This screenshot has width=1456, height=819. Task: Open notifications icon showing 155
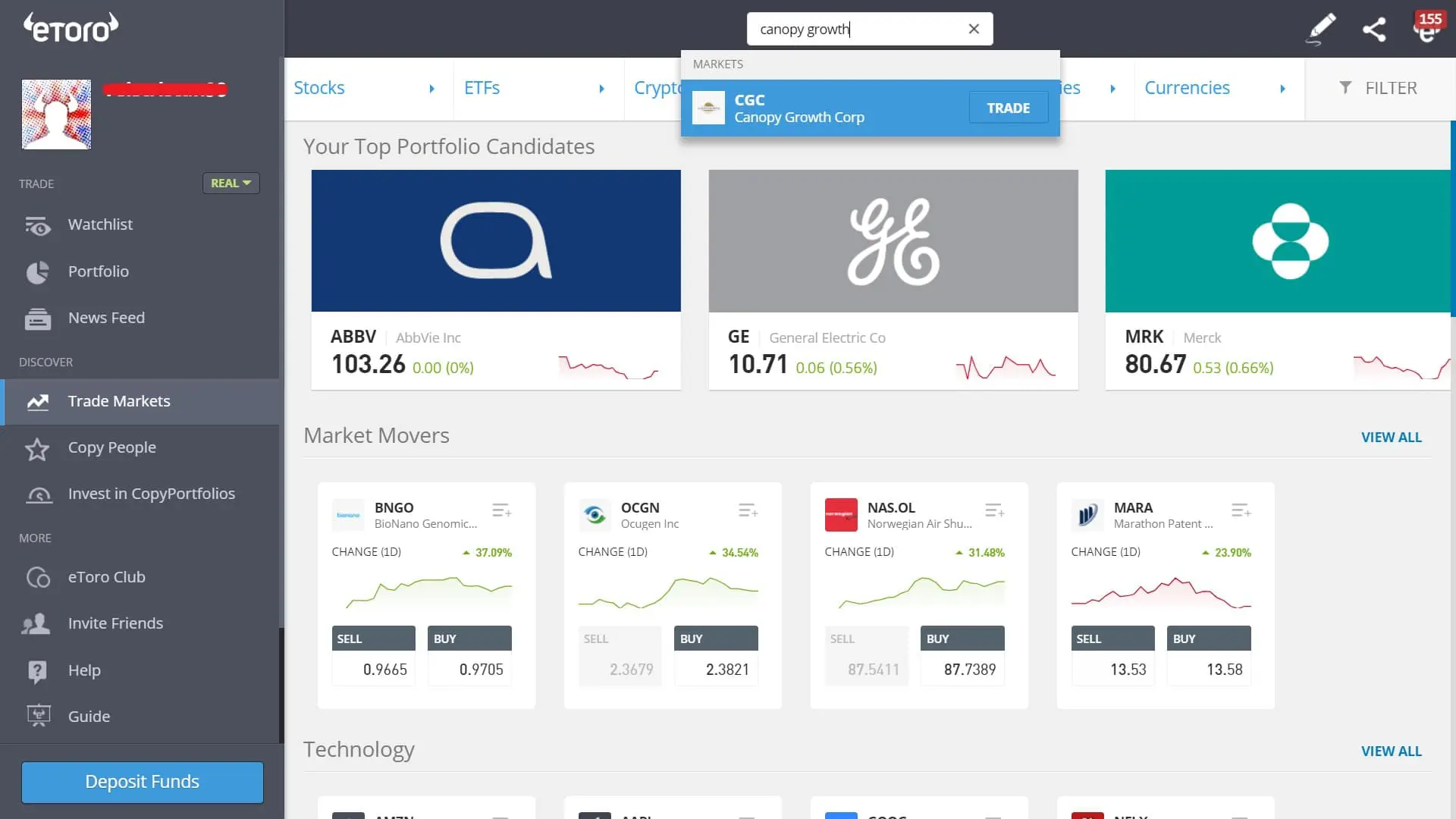(x=1427, y=29)
